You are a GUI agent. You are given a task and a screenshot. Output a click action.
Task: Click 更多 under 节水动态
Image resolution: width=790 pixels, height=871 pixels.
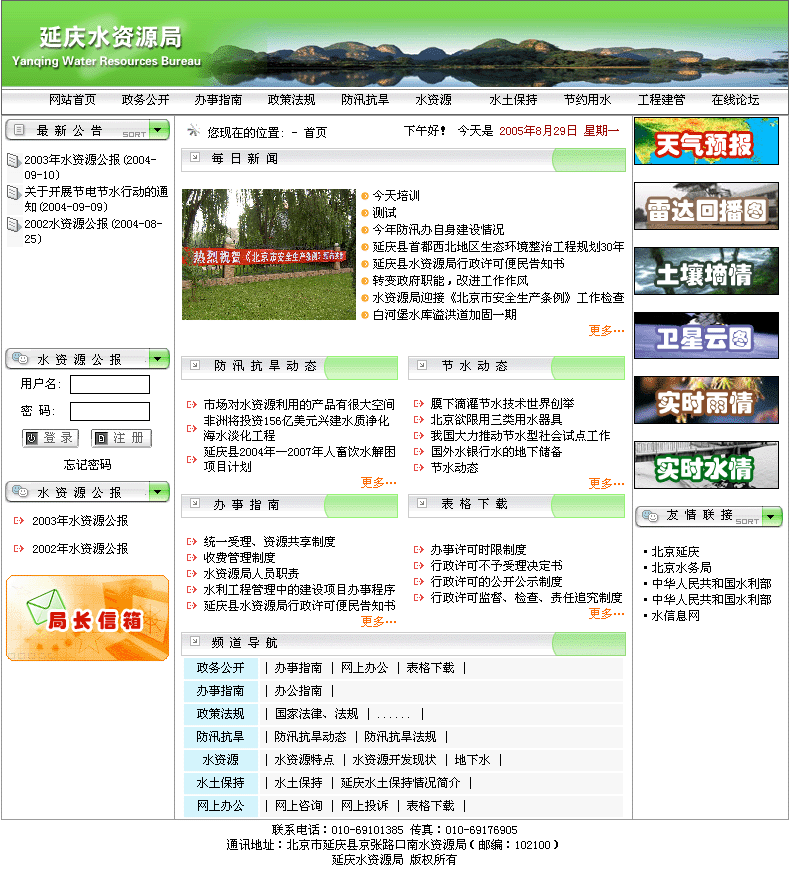(607, 484)
